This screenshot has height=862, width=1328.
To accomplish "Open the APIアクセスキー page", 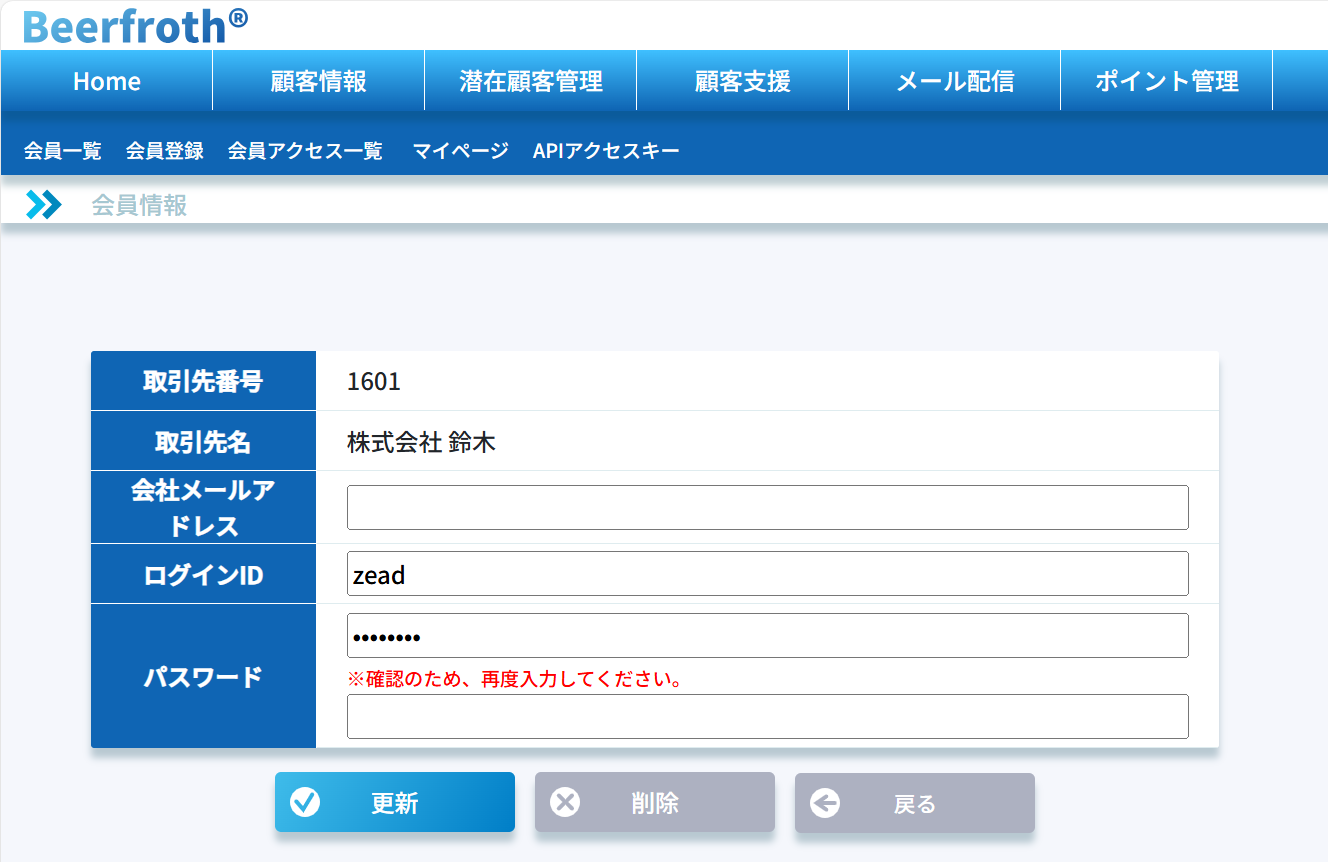I will (x=606, y=151).
